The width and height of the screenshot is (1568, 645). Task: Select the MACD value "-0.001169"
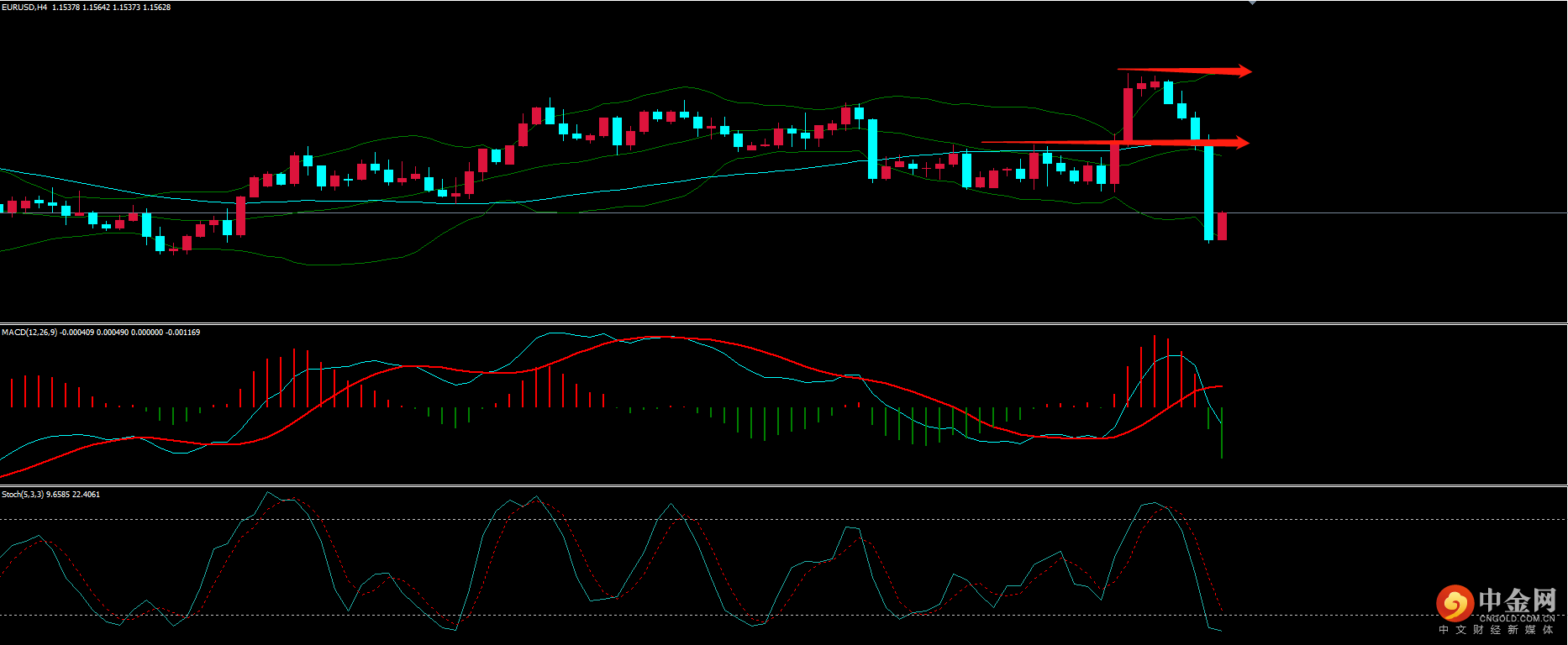183,333
